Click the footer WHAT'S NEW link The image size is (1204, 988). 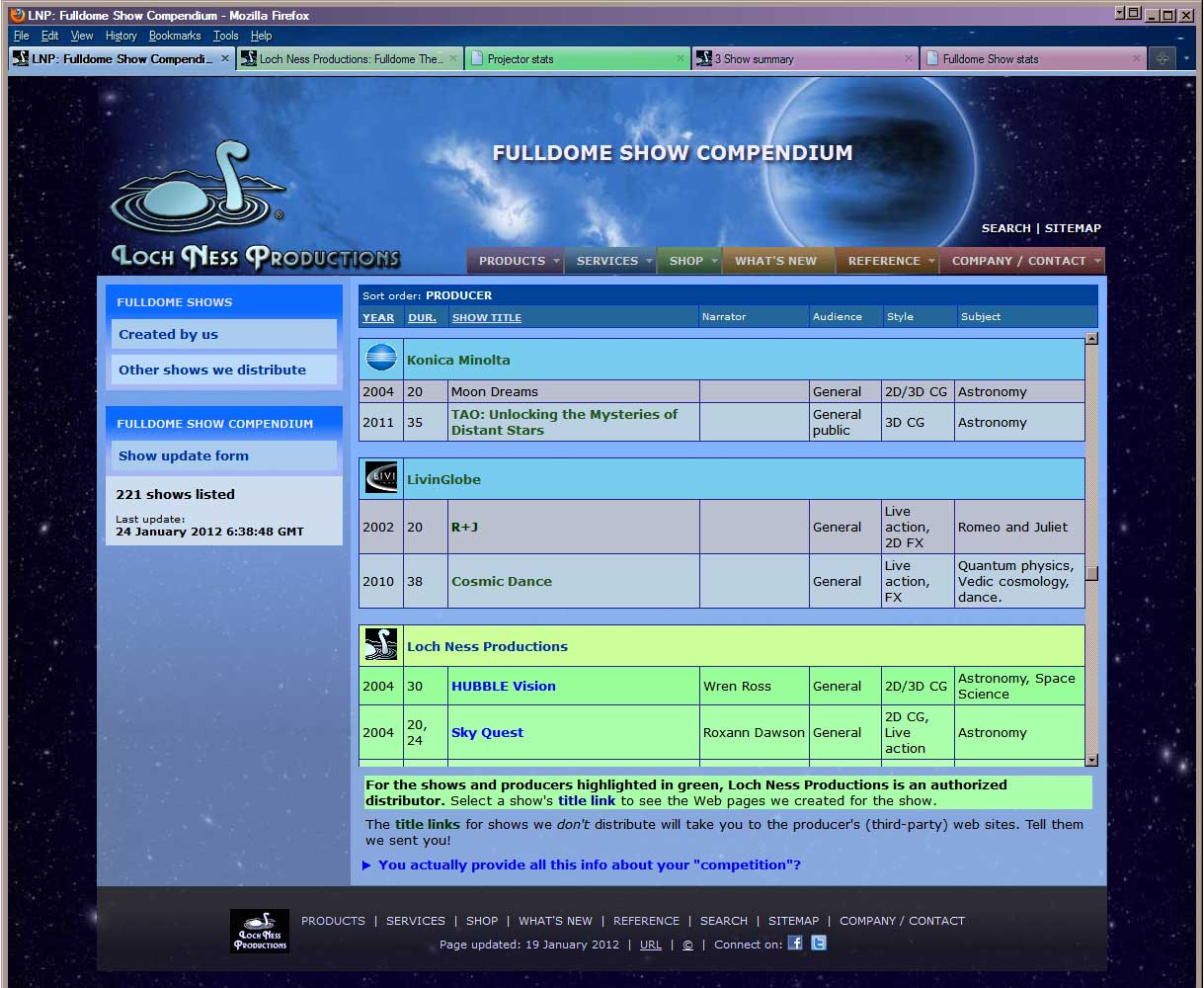(x=556, y=921)
